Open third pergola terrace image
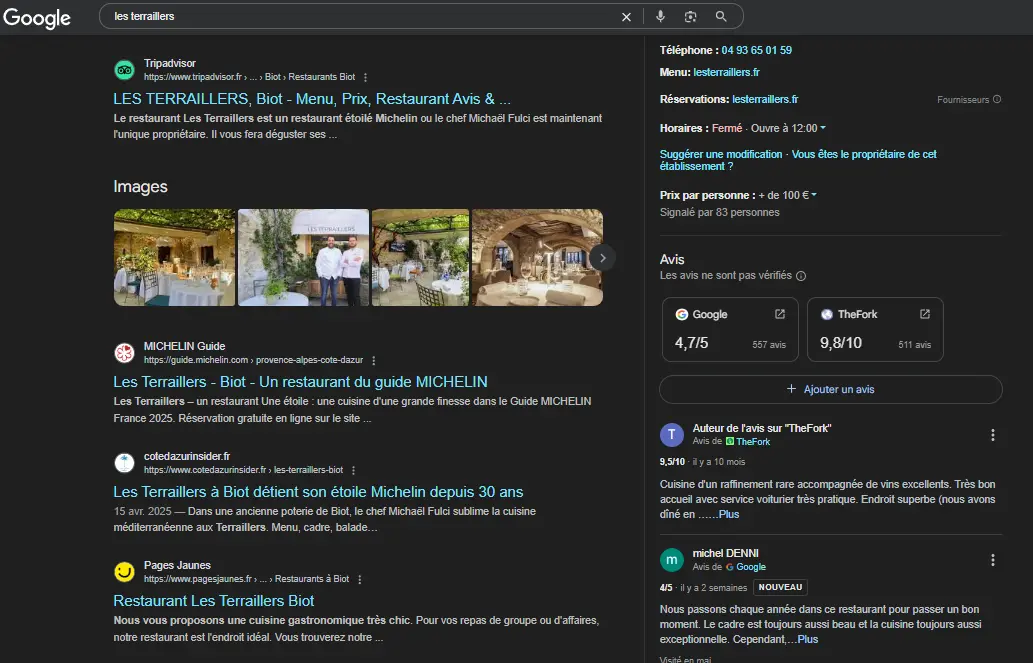The image size is (1033, 663). 420,258
